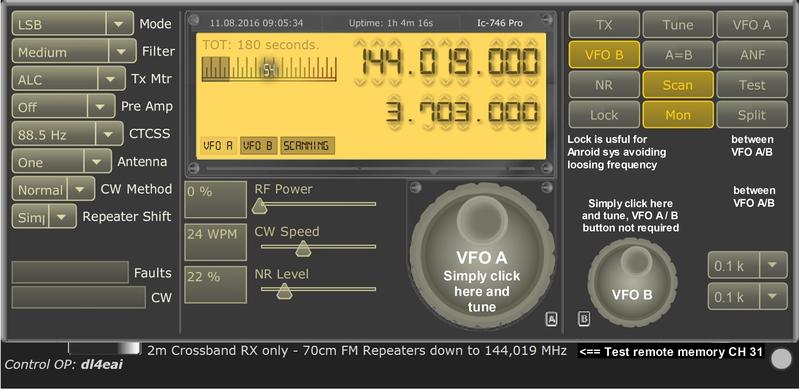
Task: Step up the leading 1 digit of 144.019.000
Action: point(360,43)
